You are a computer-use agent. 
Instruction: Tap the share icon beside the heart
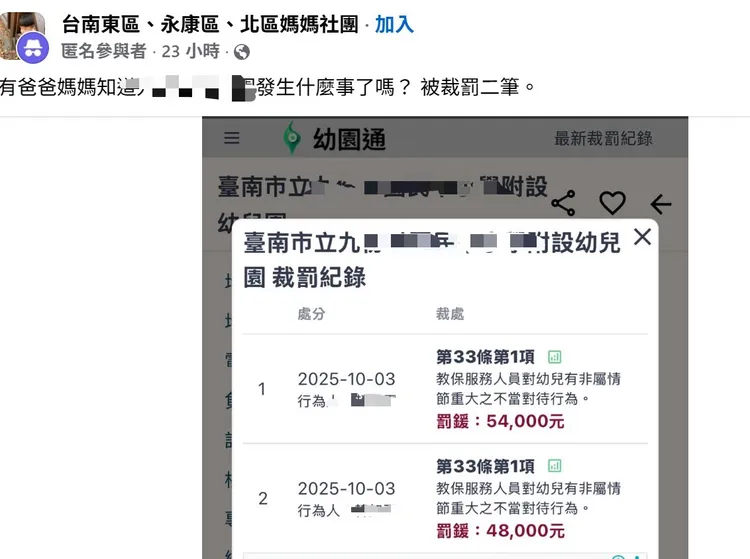tap(563, 203)
